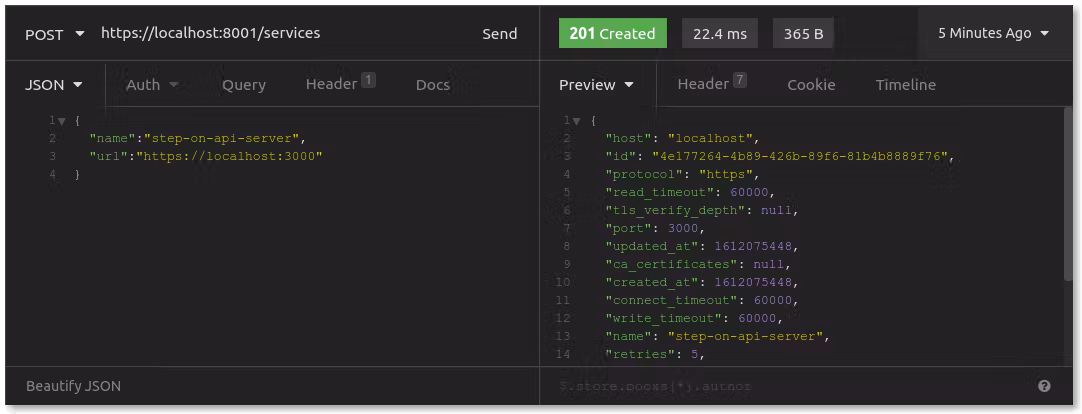Screen dimensions: 1082x414
Task: Click the response filter help icon
Action: [x=1044, y=386]
